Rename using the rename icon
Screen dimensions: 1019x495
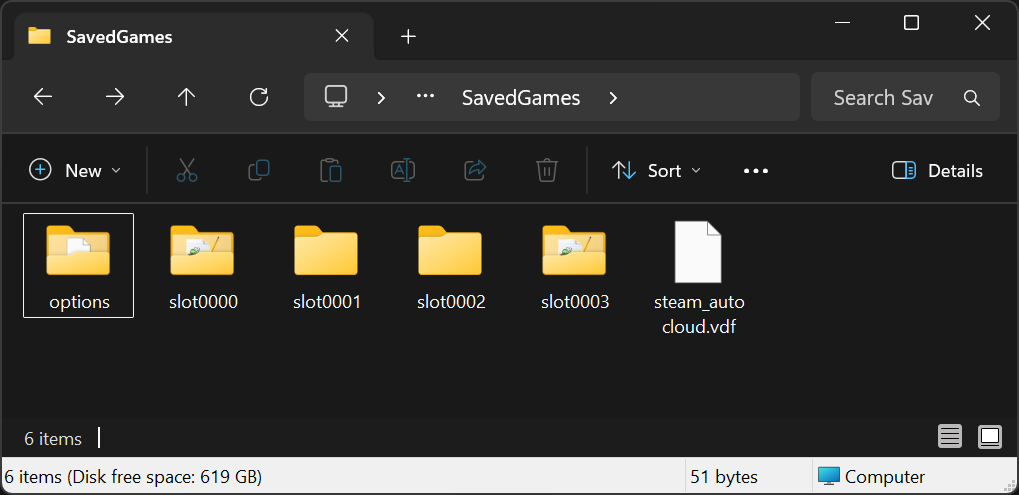403,170
